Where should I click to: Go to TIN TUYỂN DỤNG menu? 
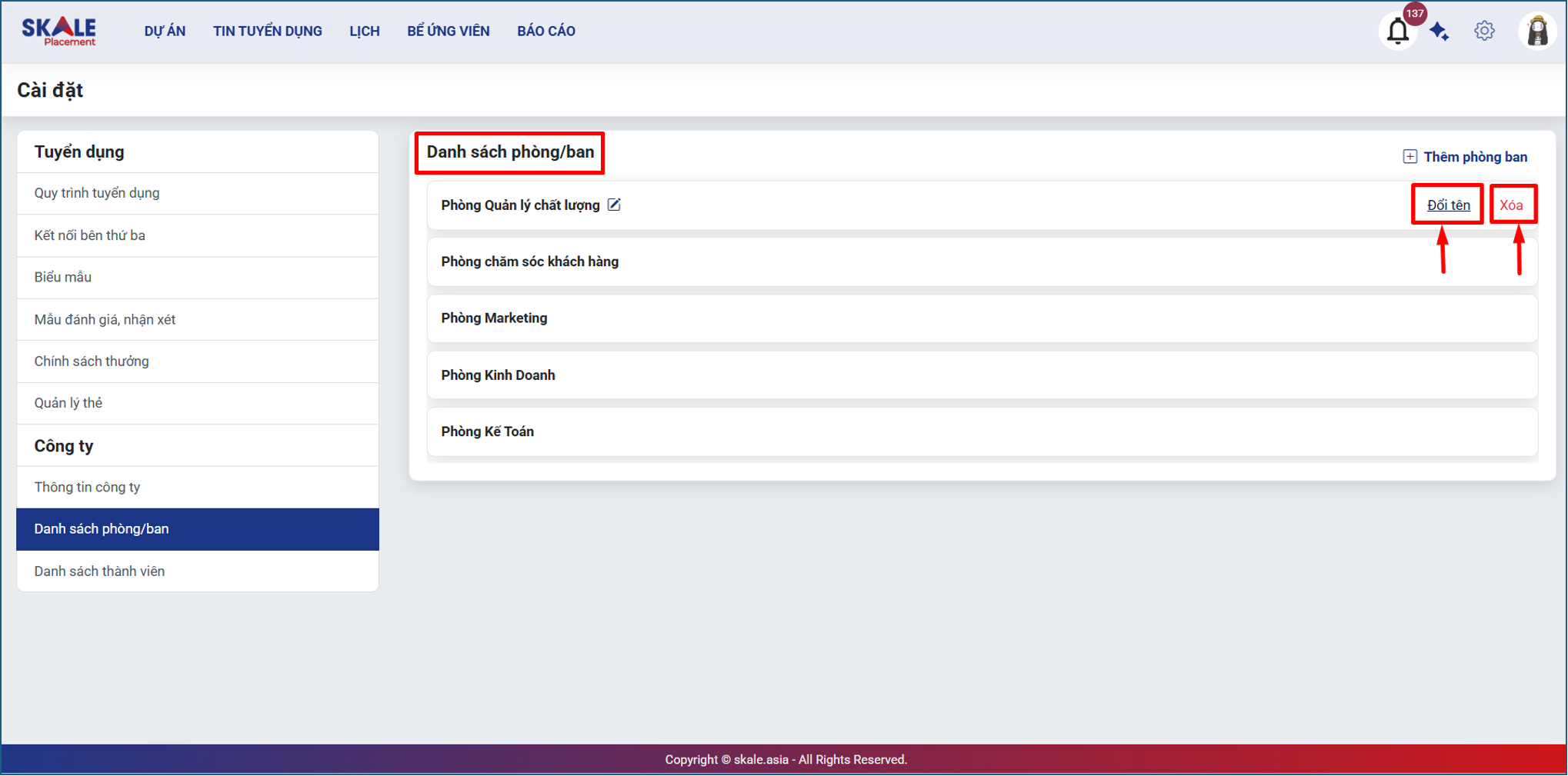tap(267, 32)
